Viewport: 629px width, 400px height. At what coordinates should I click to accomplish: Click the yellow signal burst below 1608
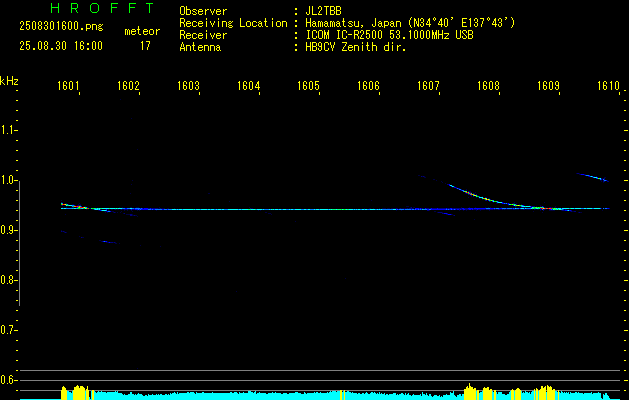click(x=479, y=392)
